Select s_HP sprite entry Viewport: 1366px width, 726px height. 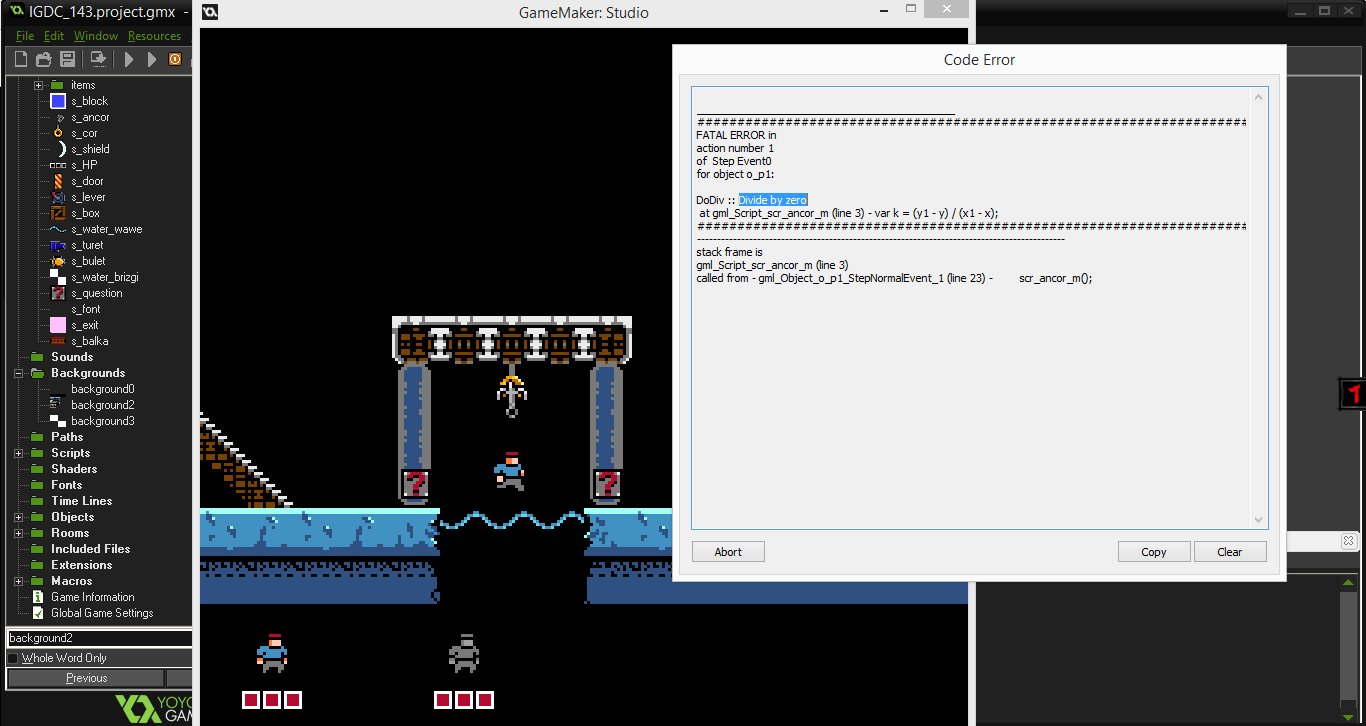[84, 165]
